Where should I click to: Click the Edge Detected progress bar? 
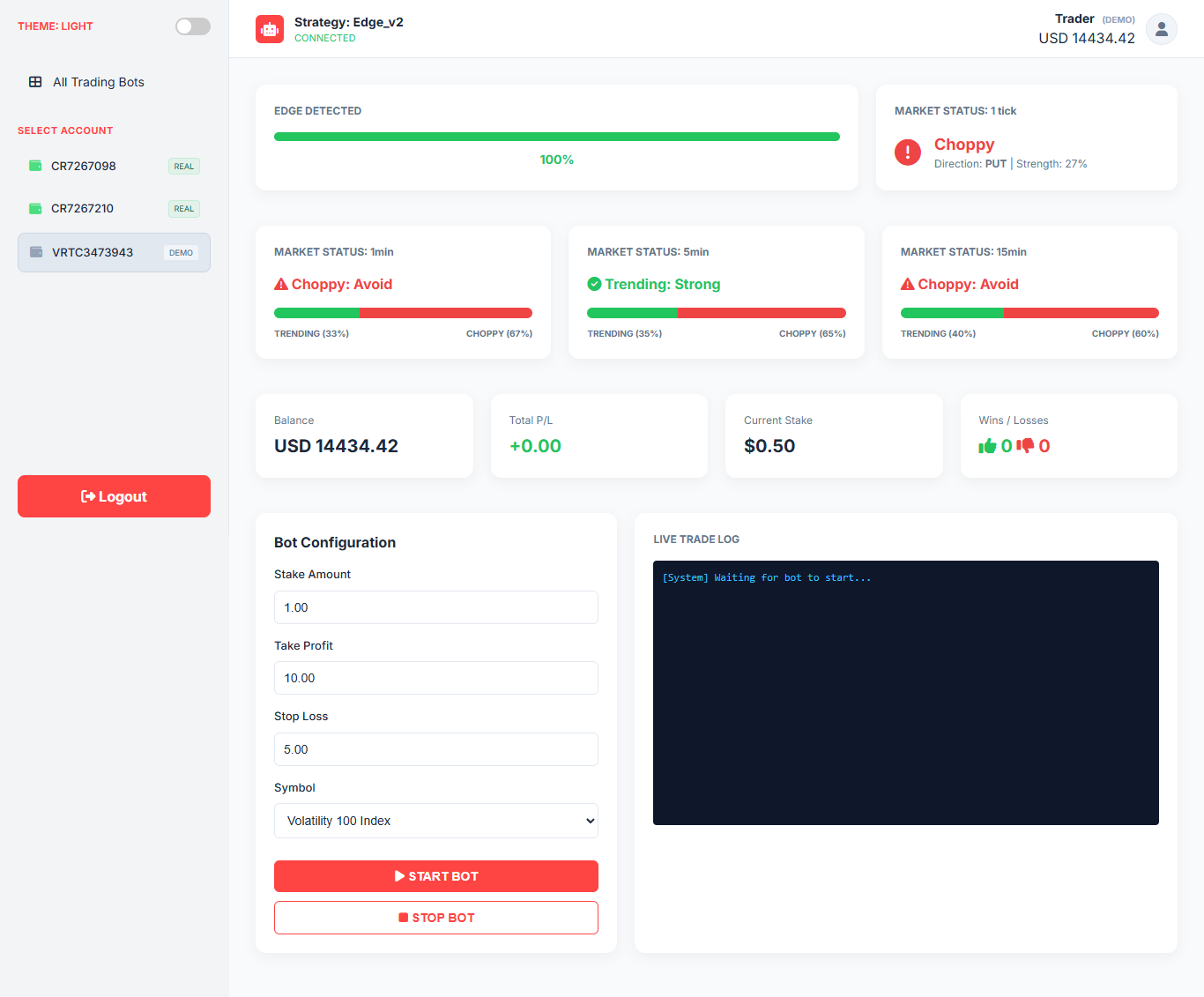(x=557, y=137)
